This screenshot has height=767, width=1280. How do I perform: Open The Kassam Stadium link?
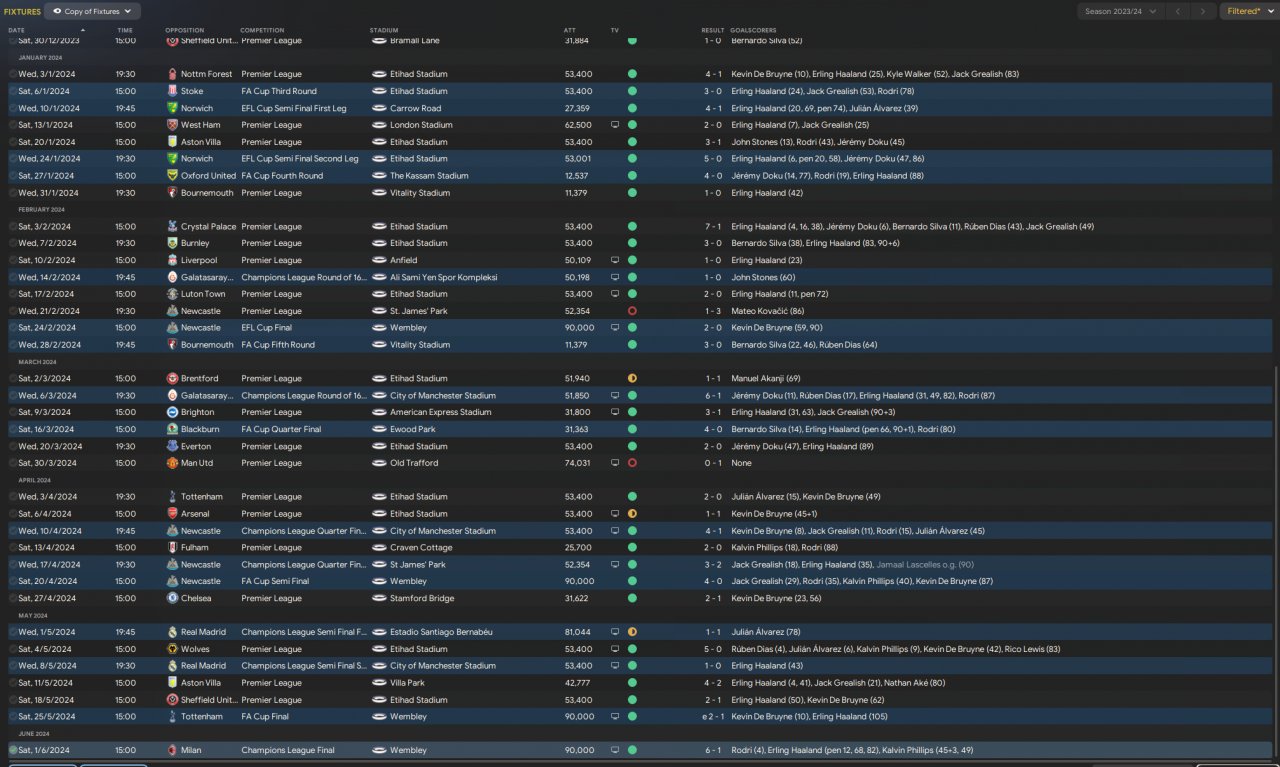click(429, 175)
